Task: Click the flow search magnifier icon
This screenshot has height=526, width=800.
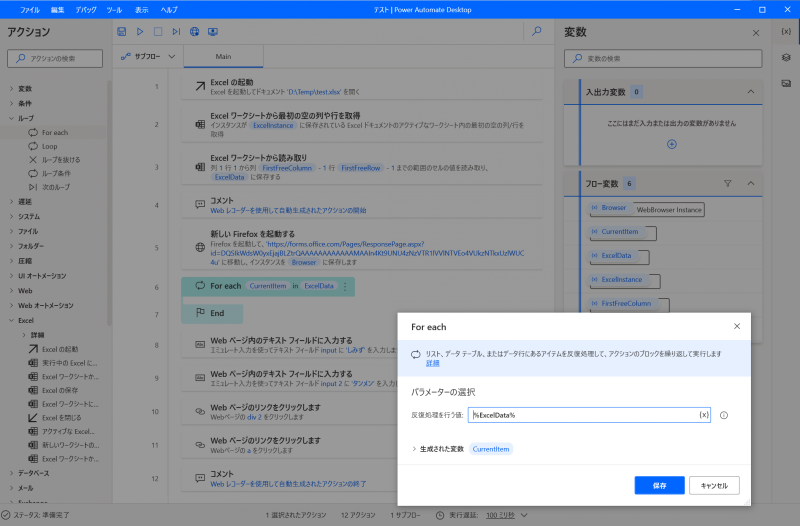Action: [537, 31]
